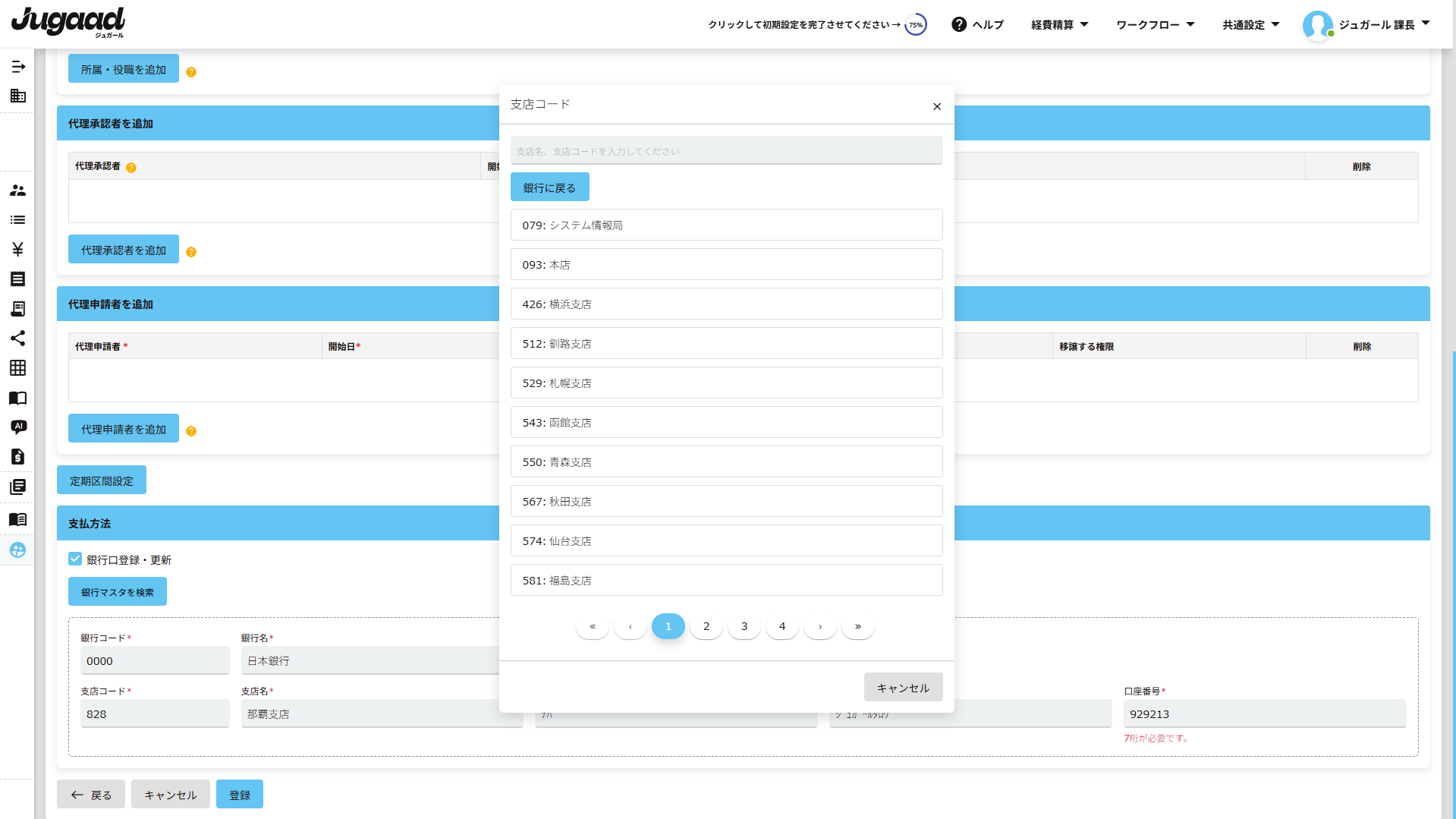This screenshot has width=1456, height=819.
Task: Click the grid table sidebar icon
Action: tap(17, 368)
